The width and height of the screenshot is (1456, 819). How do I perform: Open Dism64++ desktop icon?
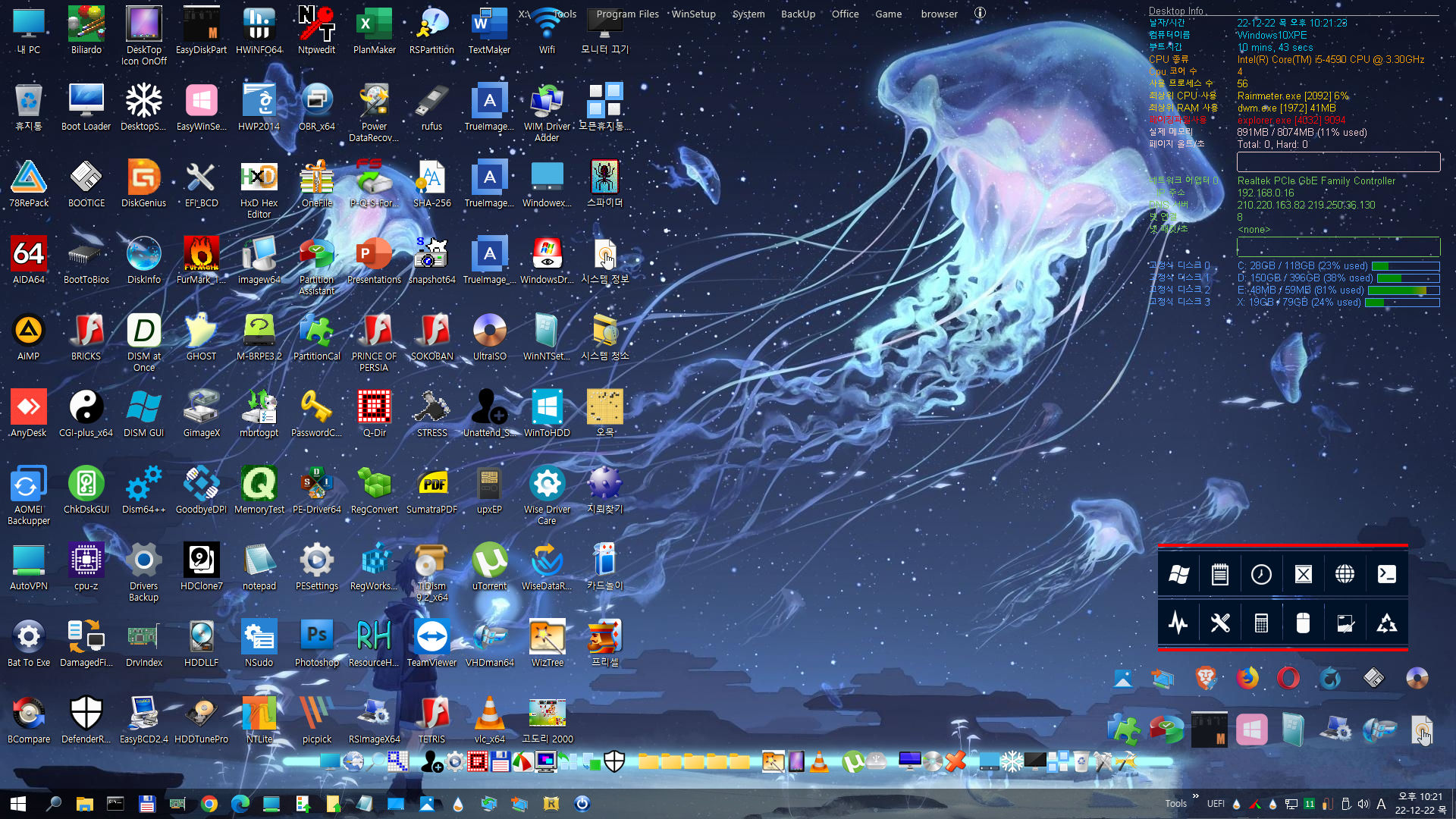pos(143,490)
